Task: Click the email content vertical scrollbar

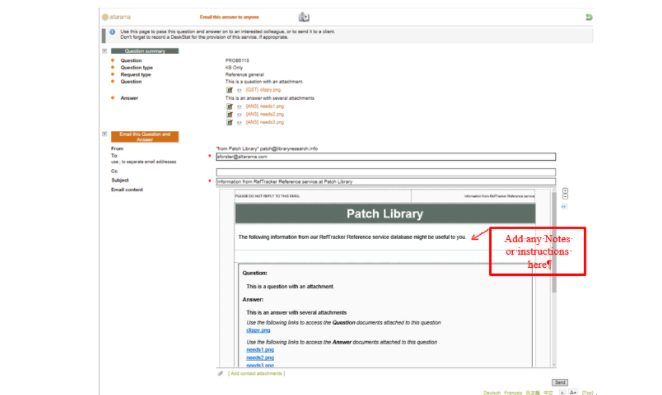Action: tap(554, 243)
